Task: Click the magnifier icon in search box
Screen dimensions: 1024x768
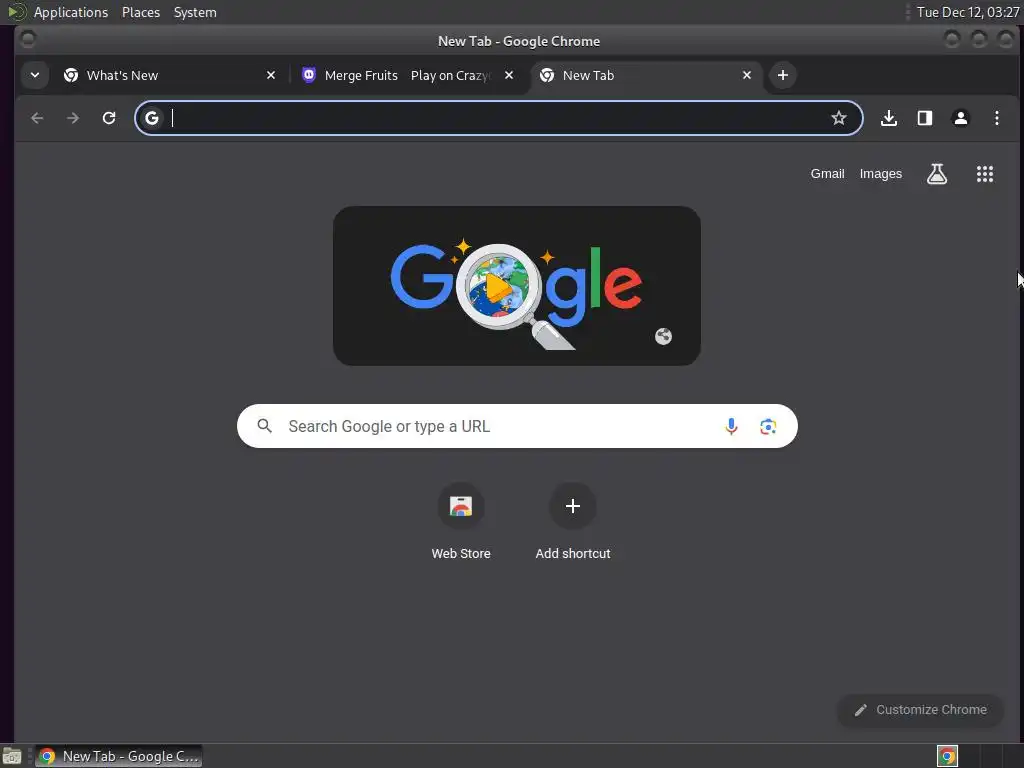Action: (x=264, y=426)
